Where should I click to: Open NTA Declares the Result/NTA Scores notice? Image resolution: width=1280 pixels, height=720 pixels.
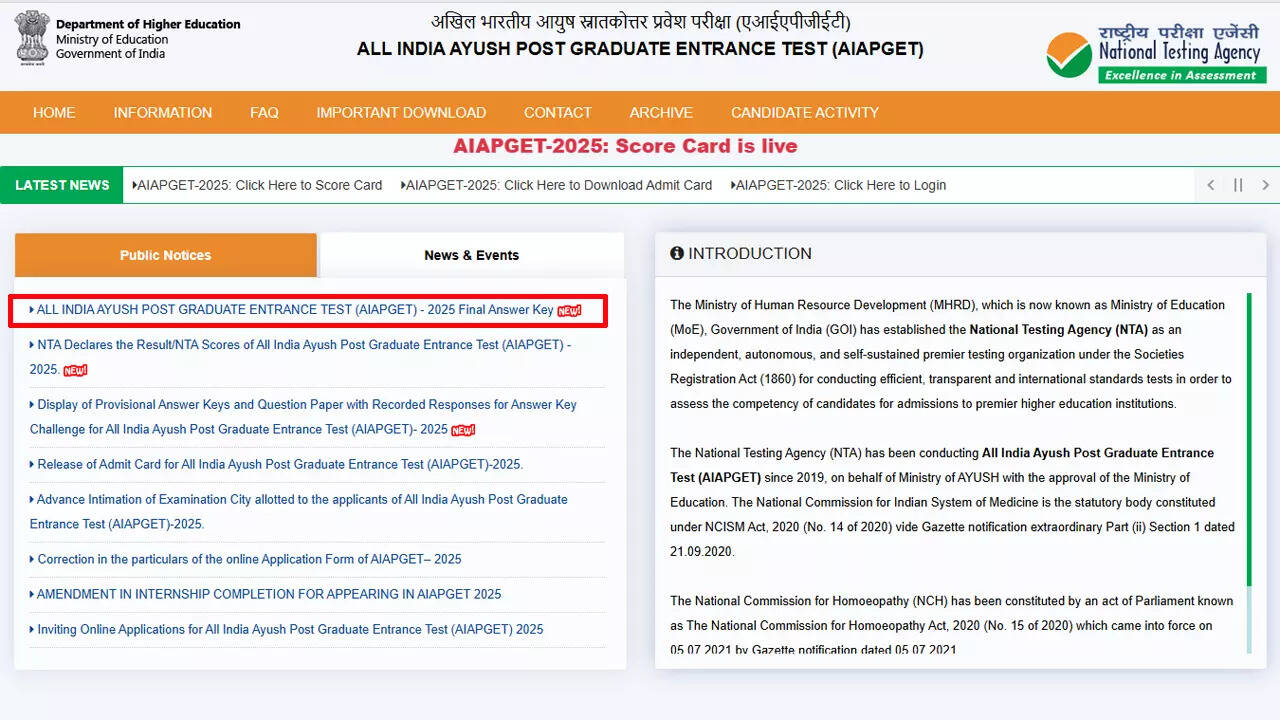301,357
